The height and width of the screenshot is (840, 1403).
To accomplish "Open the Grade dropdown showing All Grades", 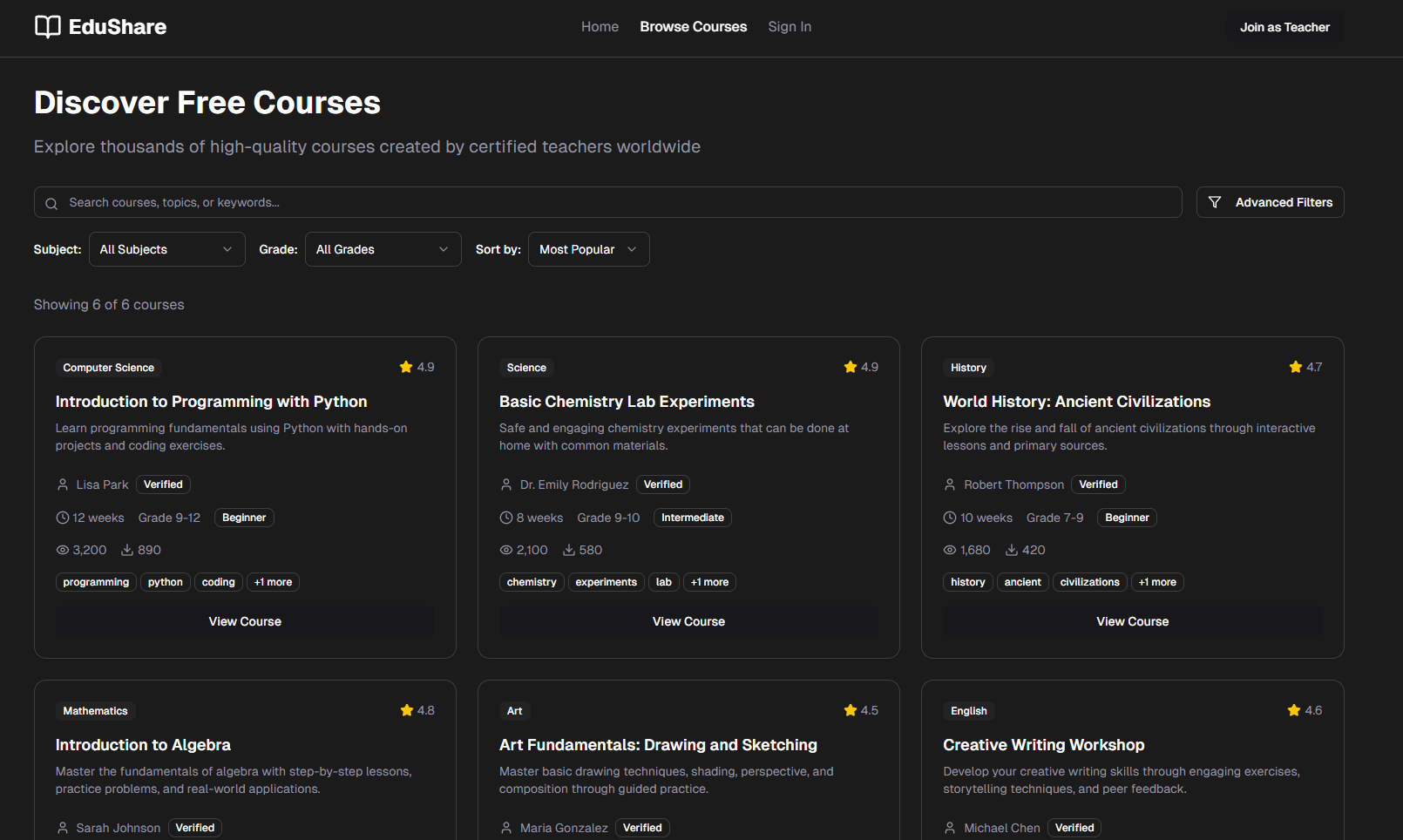I will [383, 249].
